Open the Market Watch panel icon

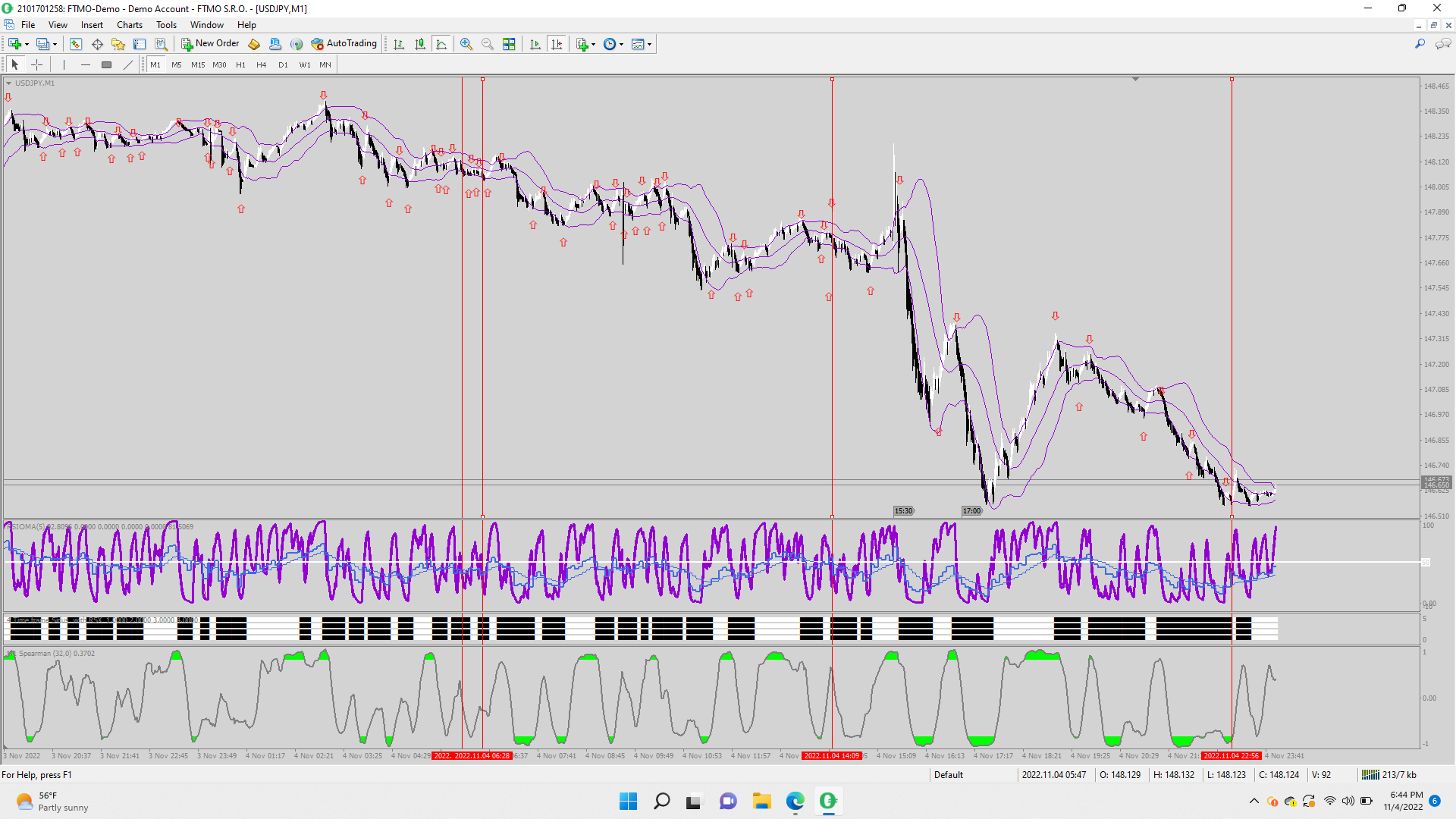coord(75,44)
